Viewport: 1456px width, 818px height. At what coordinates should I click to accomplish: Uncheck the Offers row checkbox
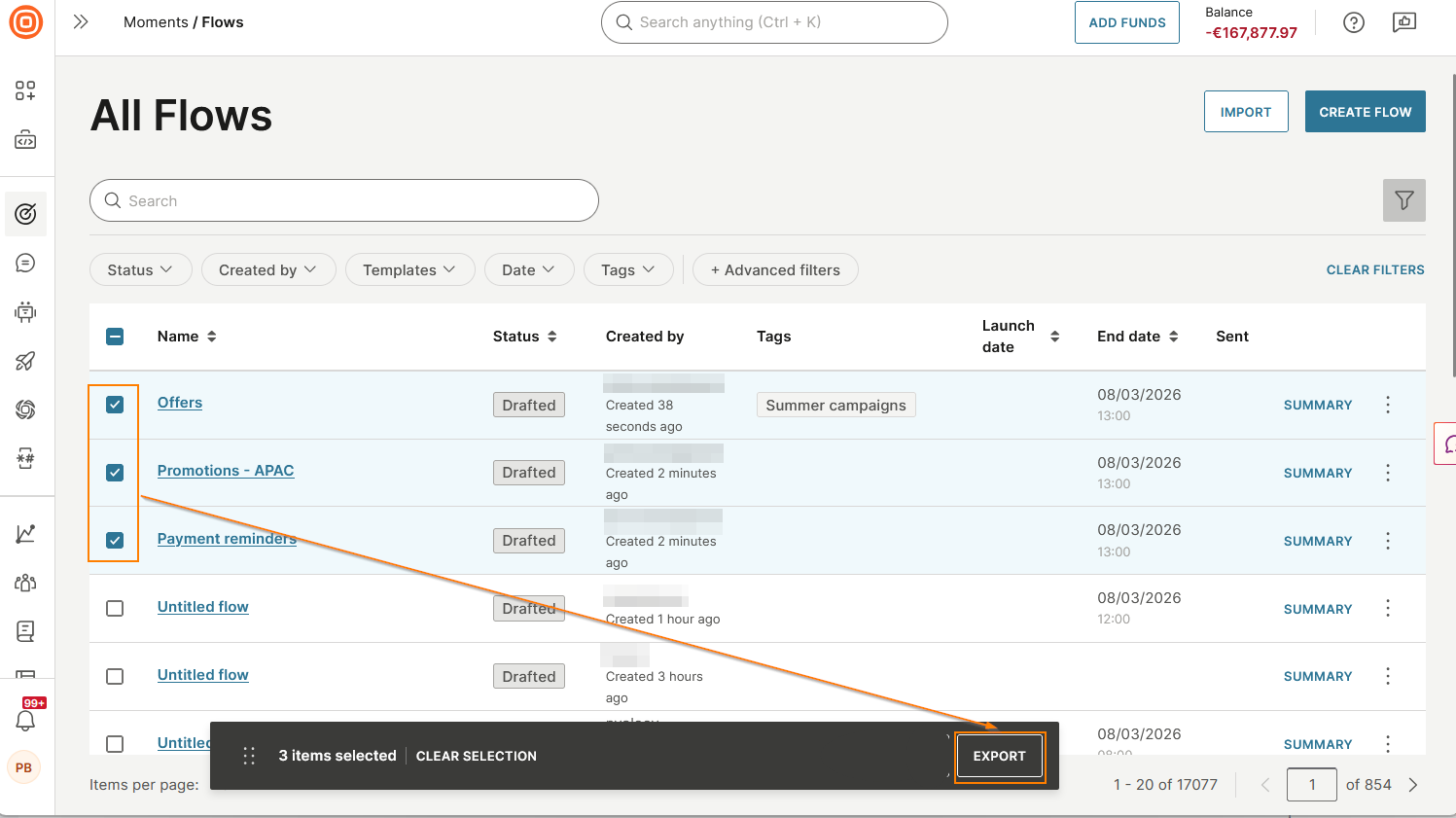(114, 404)
